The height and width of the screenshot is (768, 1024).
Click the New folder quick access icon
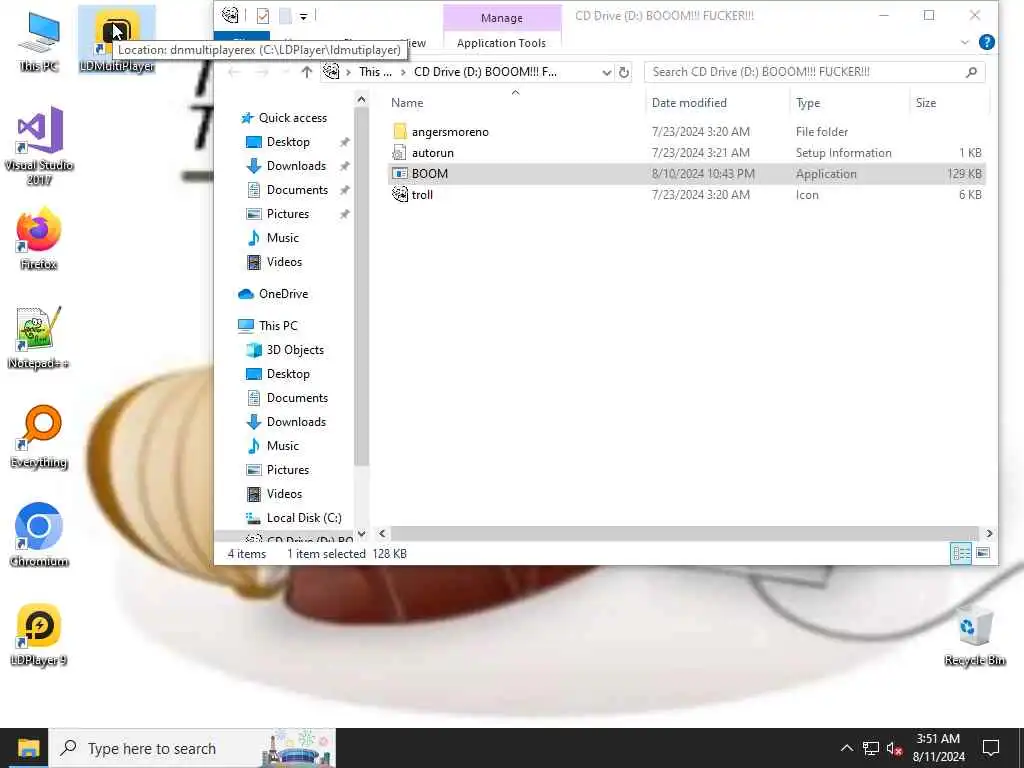click(x=285, y=16)
